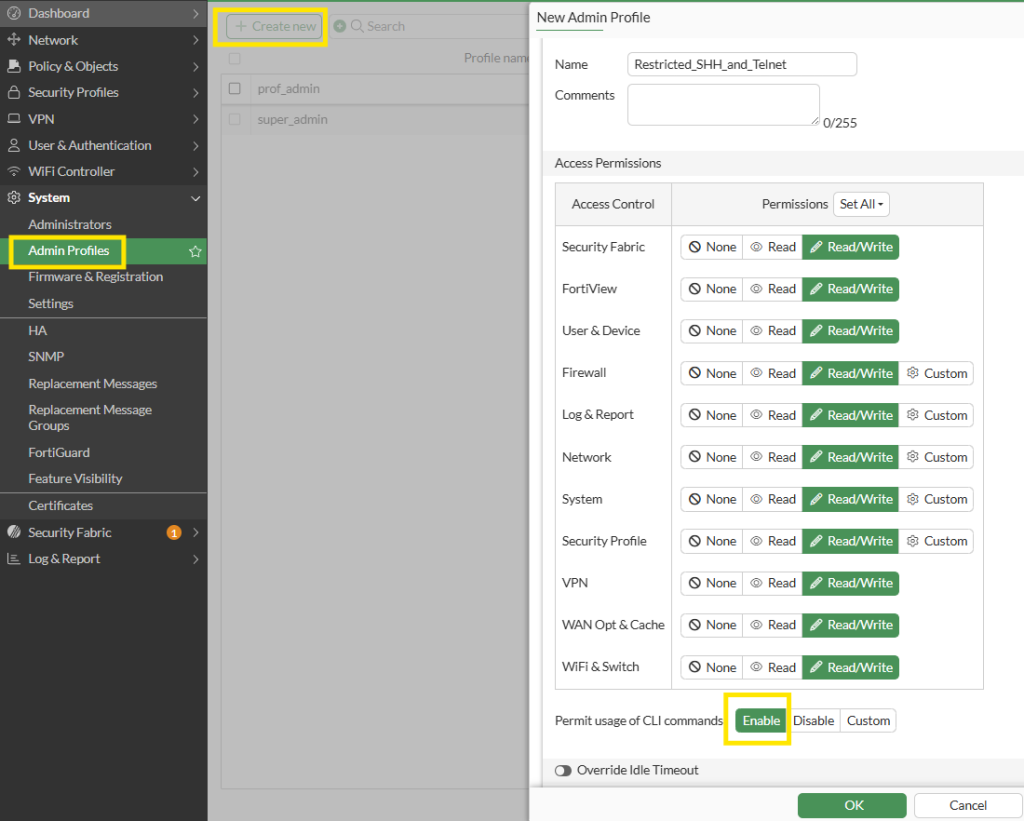Click the Policy & Objects icon
This screenshot has width=1024, height=821.
14,66
